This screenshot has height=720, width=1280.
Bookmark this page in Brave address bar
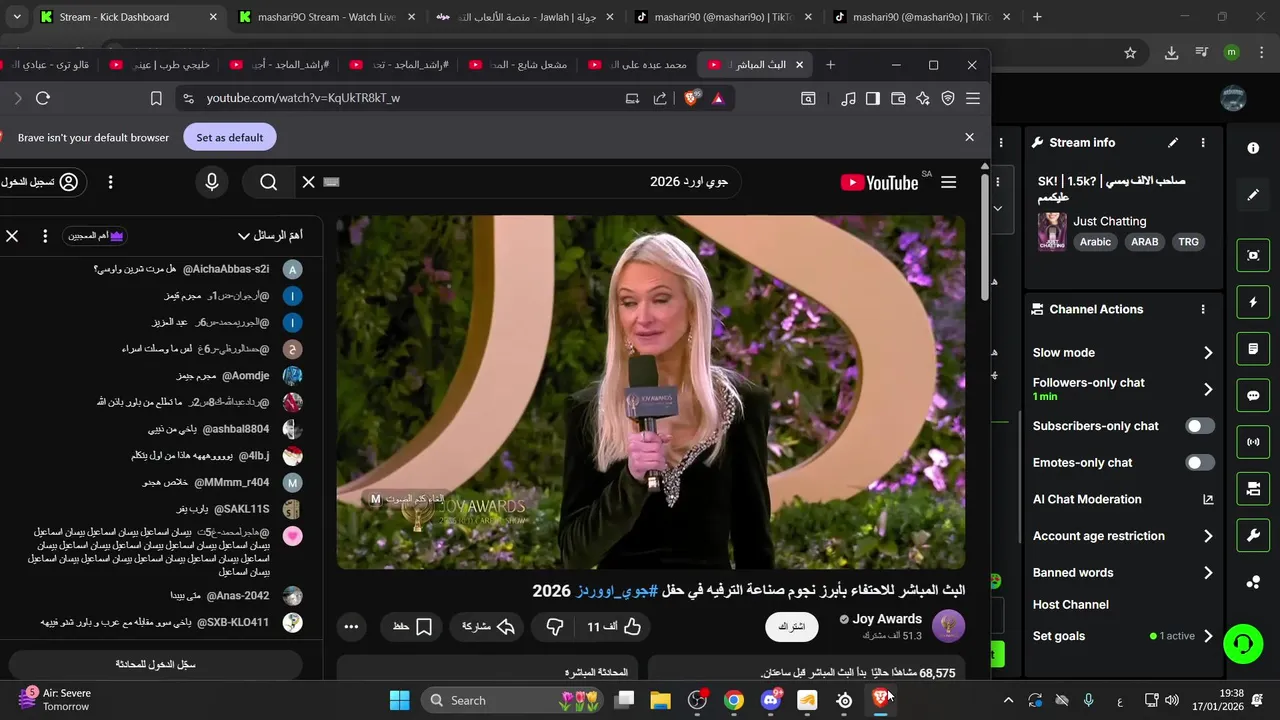coord(156,98)
